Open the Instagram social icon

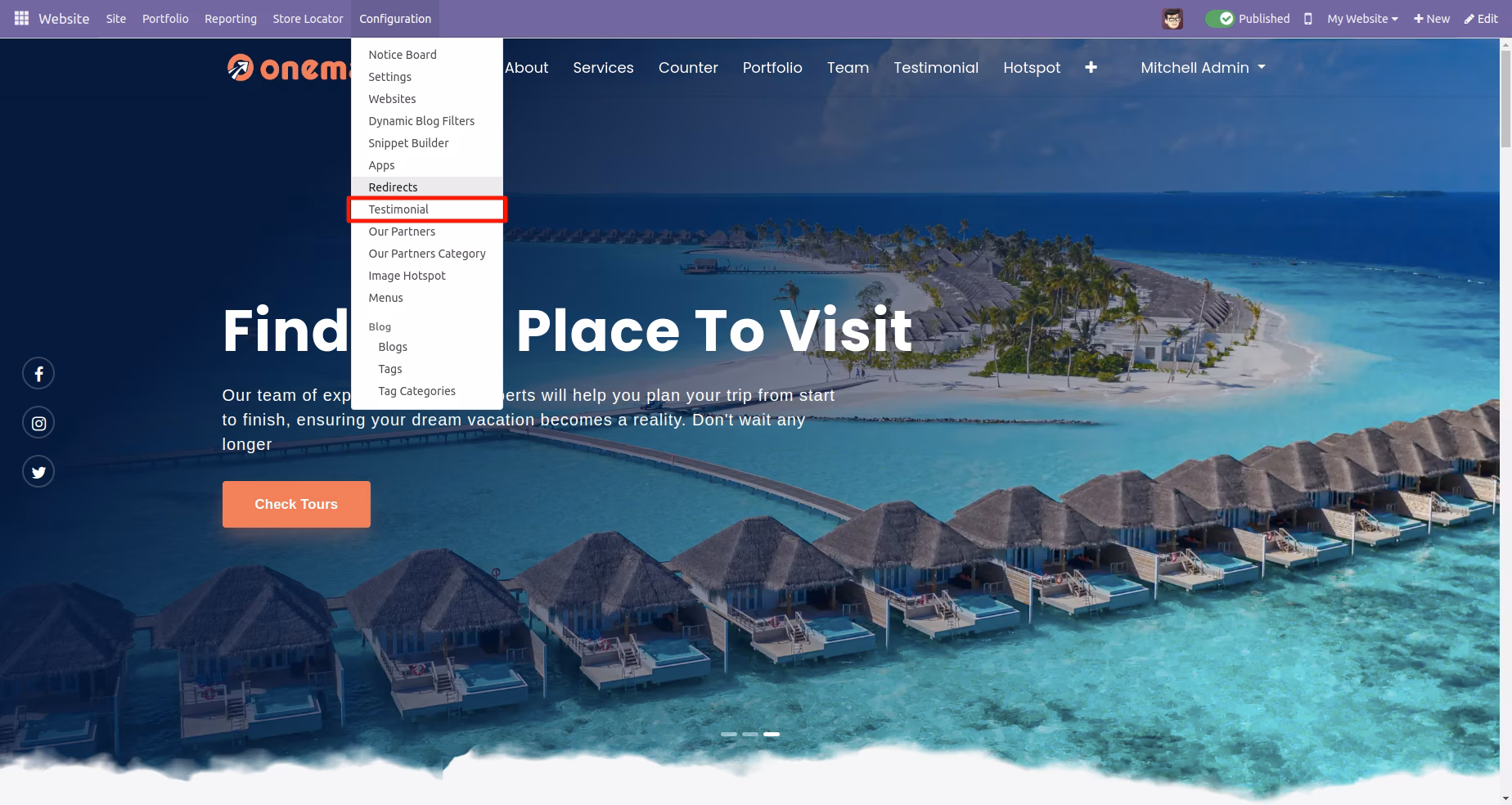click(x=38, y=423)
